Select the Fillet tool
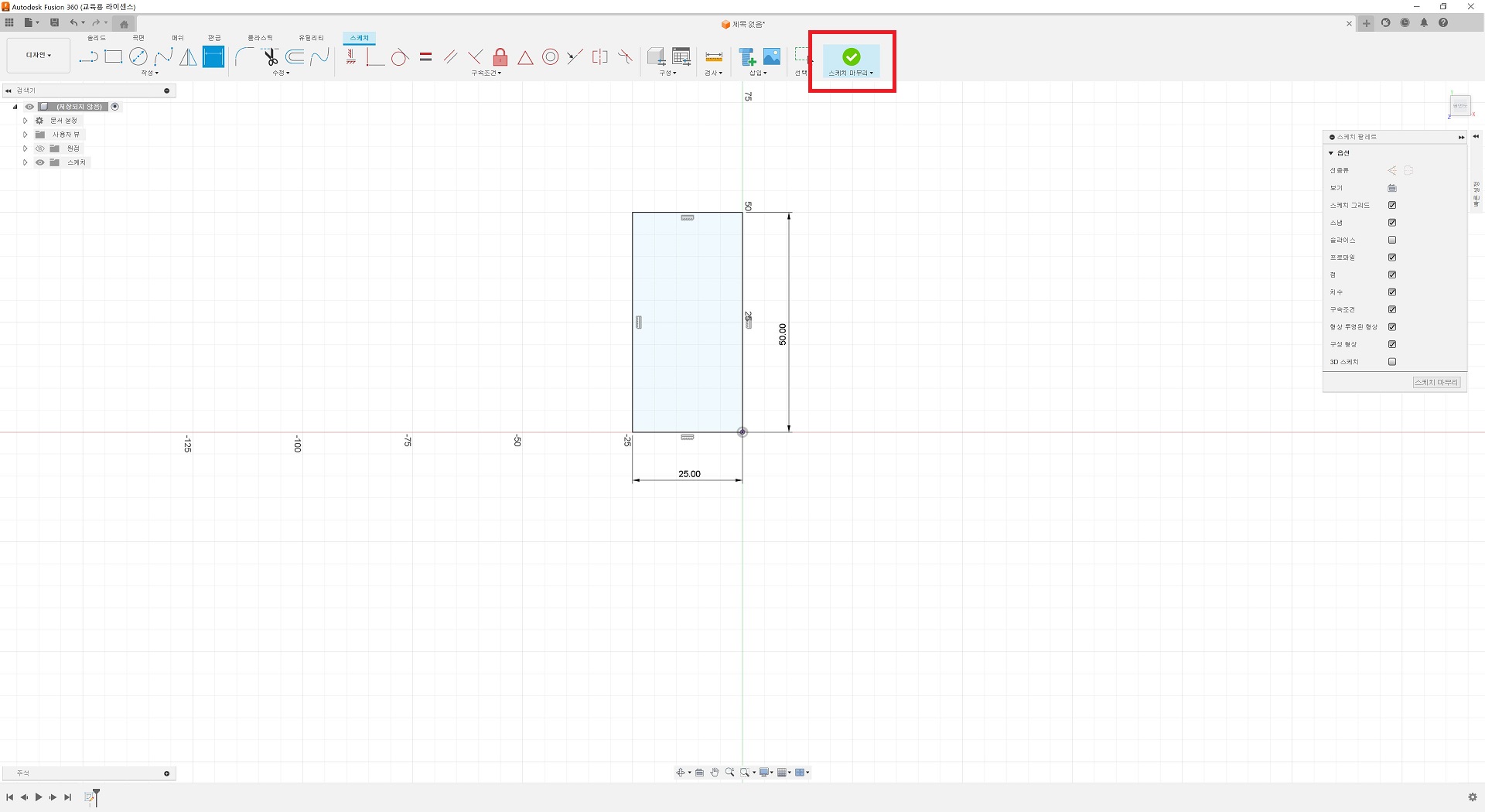The width and height of the screenshot is (1485, 812). (244, 56)
